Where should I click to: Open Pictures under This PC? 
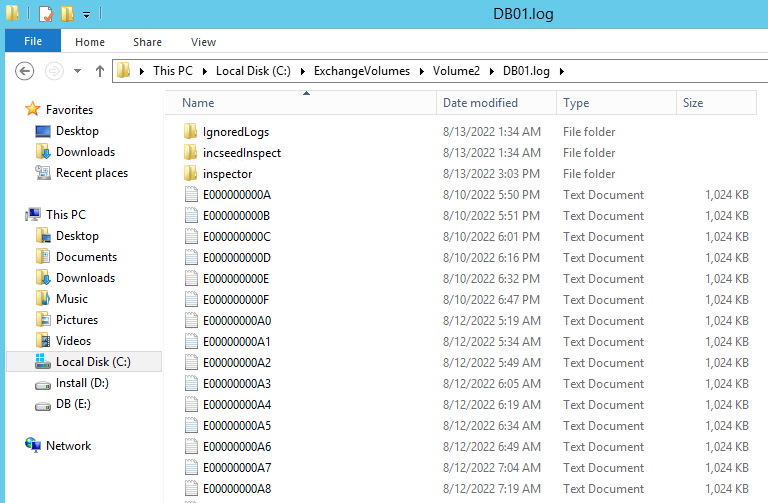pos(77,320)
